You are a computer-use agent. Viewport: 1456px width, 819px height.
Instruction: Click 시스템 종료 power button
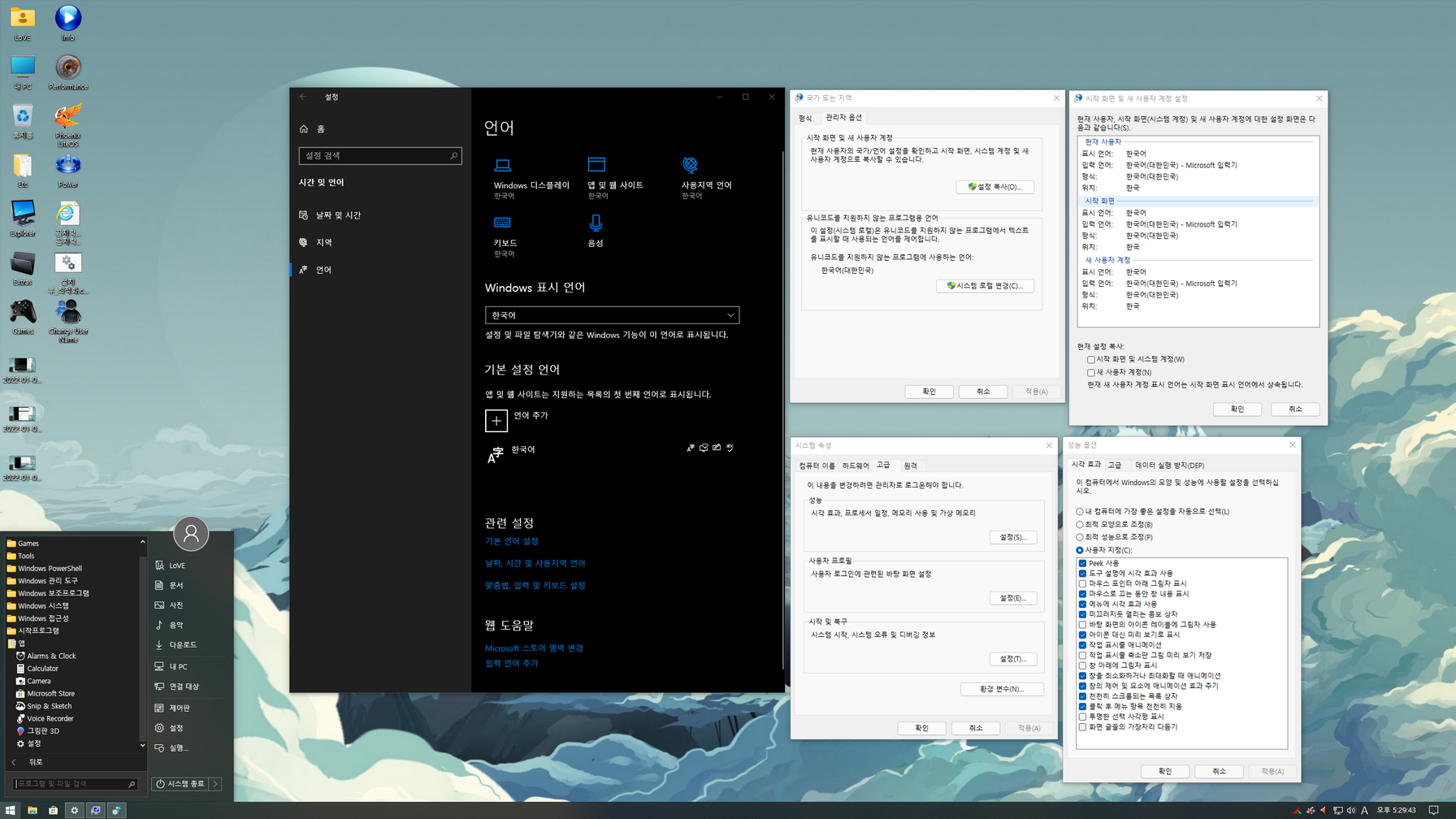click(180, 784)
